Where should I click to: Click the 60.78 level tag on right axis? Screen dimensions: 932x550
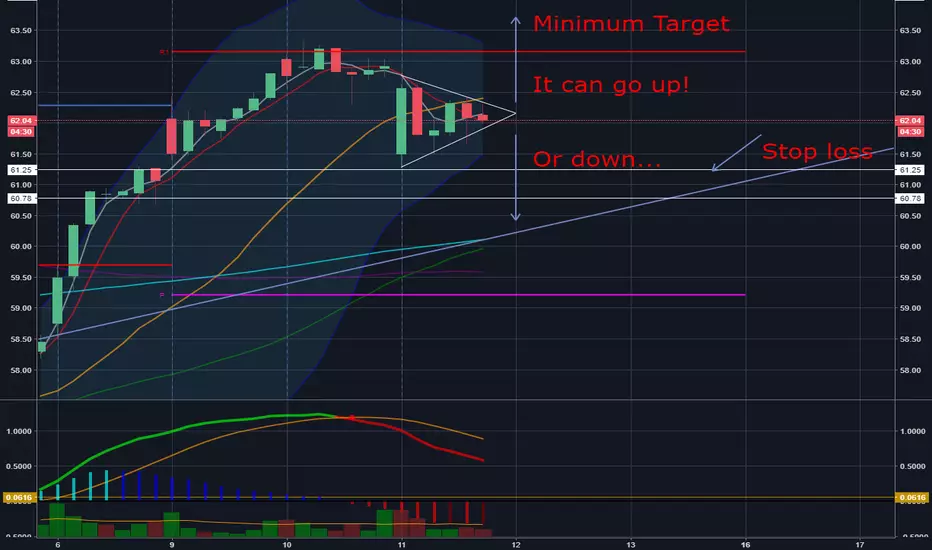pyautogui.click(x=910, y=199)
